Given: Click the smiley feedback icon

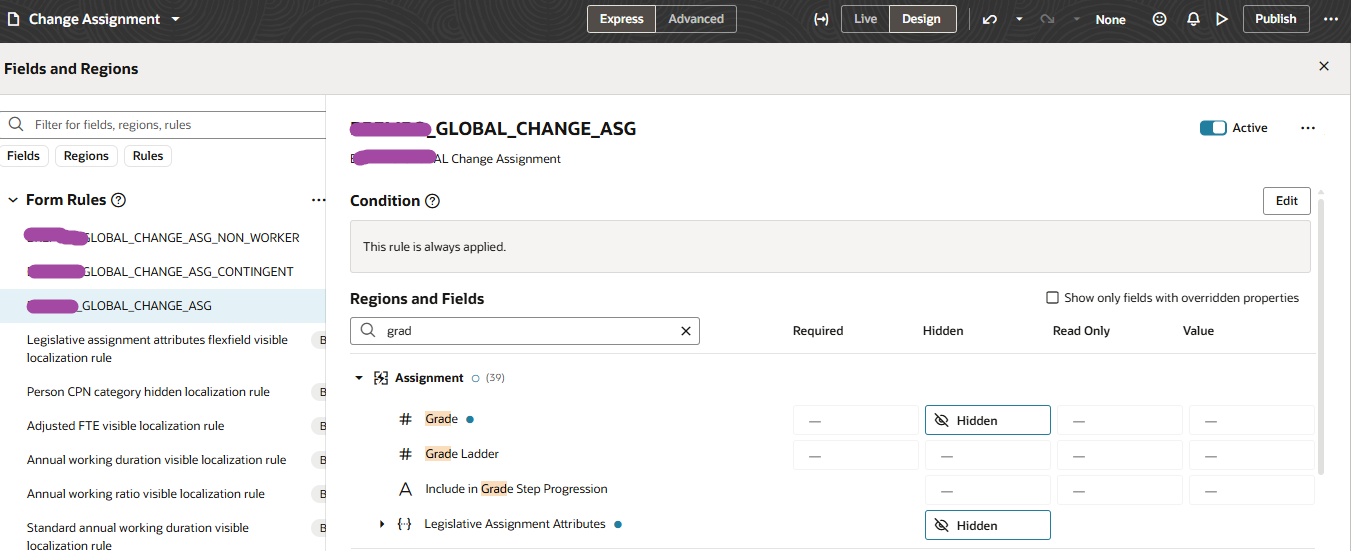Looking at the screenshot, I should (1160, 19).
